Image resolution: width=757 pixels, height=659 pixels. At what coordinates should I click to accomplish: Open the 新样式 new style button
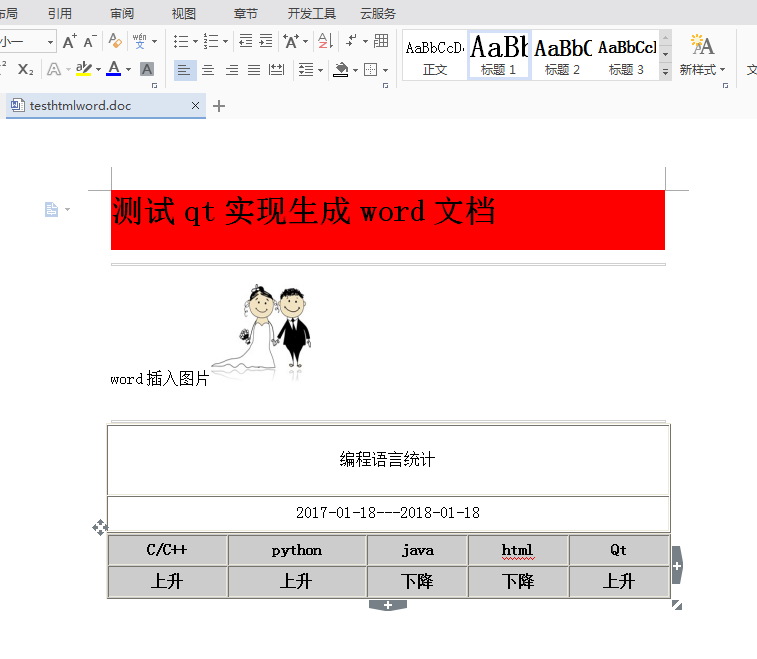click(702, 56)
